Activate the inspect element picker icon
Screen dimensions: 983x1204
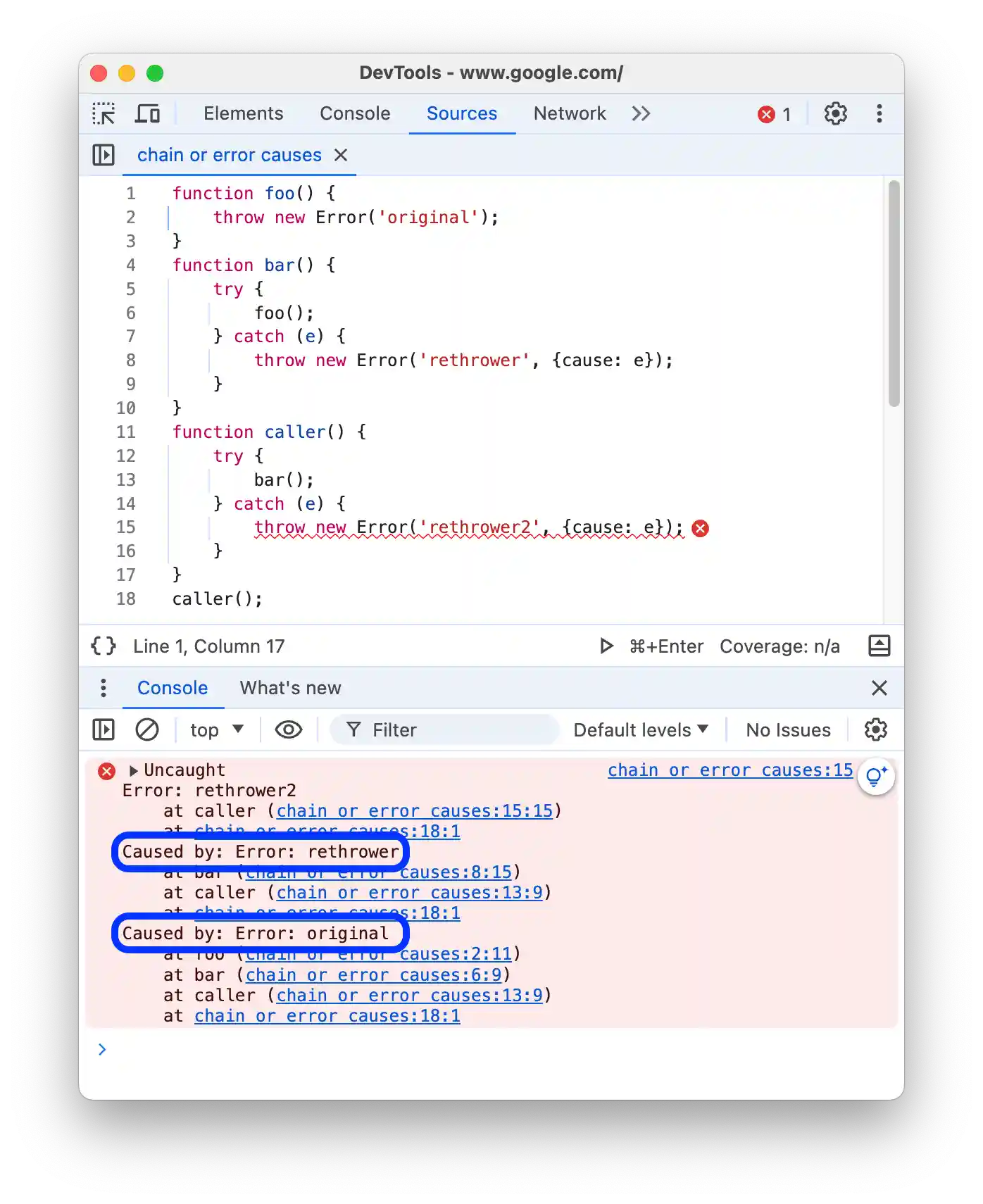(x=104, y=113)
